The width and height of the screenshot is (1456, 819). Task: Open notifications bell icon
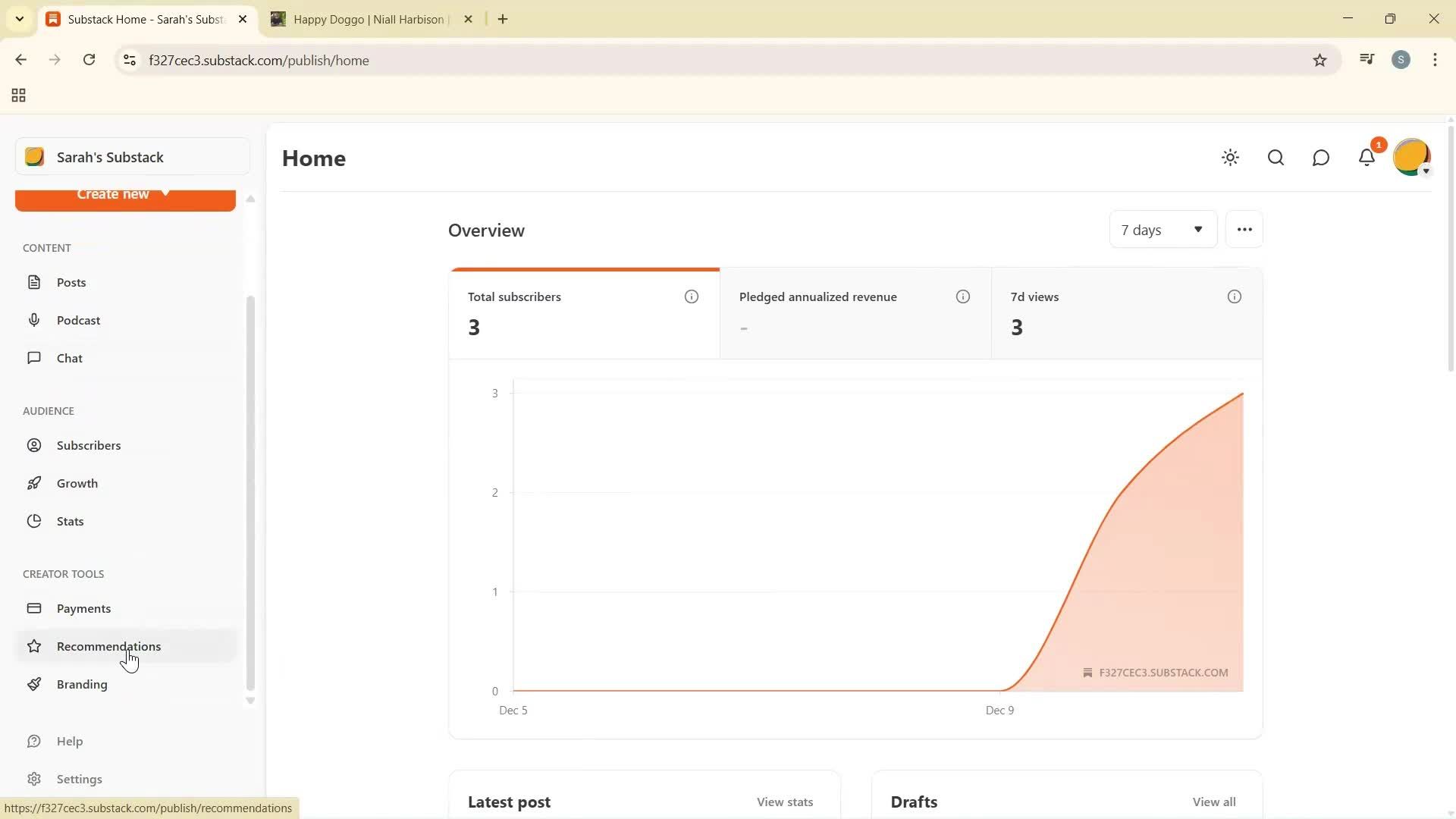coord(1367,158)
